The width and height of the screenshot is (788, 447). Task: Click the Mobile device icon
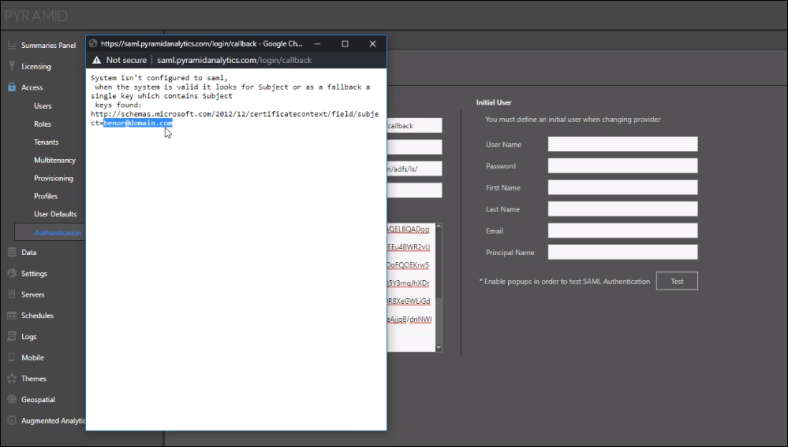12,357
